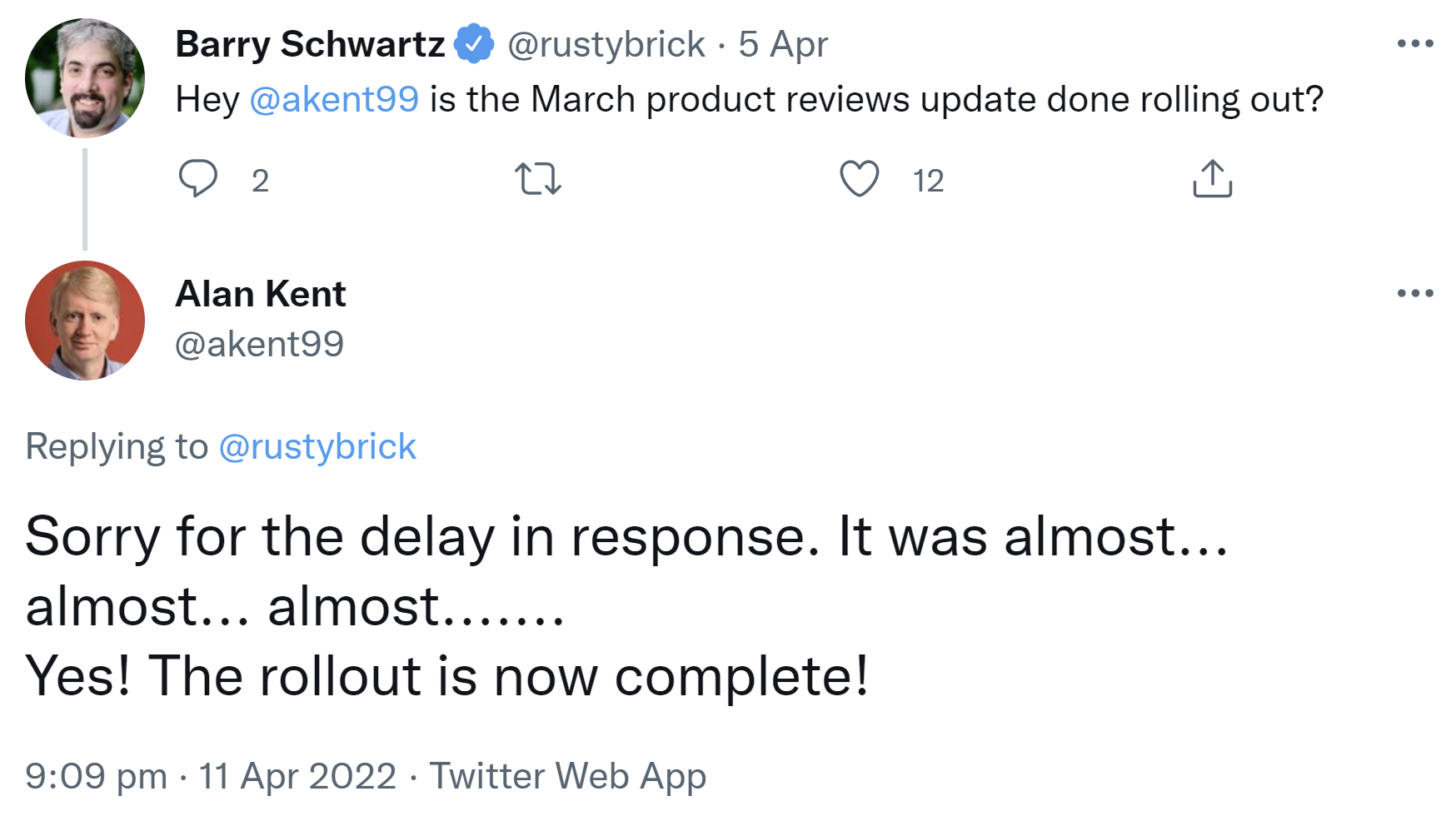Click the retweet icon on Barry's tweet
Screen dimensions: 1456x826
click(537, 179)
